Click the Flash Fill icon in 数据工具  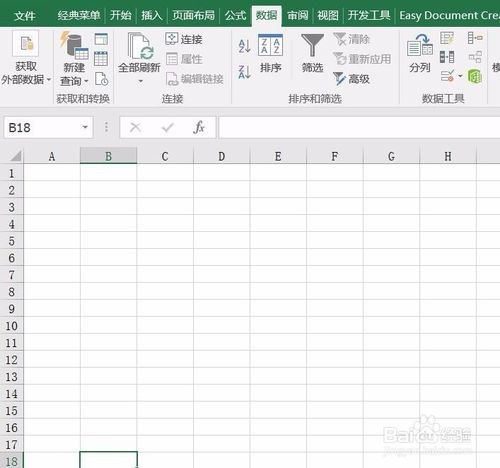coord(447,38)
